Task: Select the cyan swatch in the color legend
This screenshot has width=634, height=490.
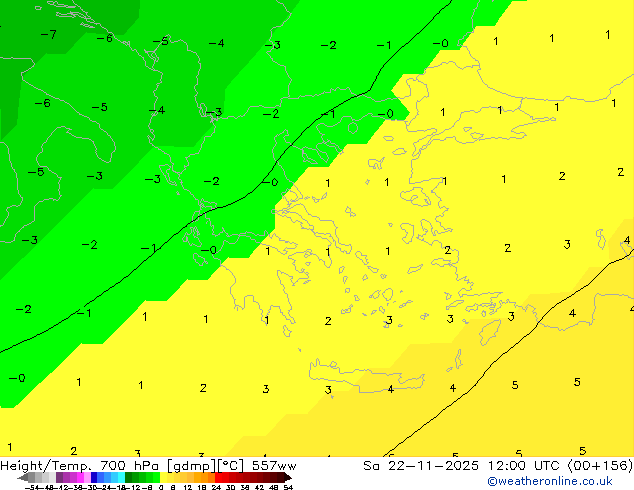Action: [x=121, y=478]
